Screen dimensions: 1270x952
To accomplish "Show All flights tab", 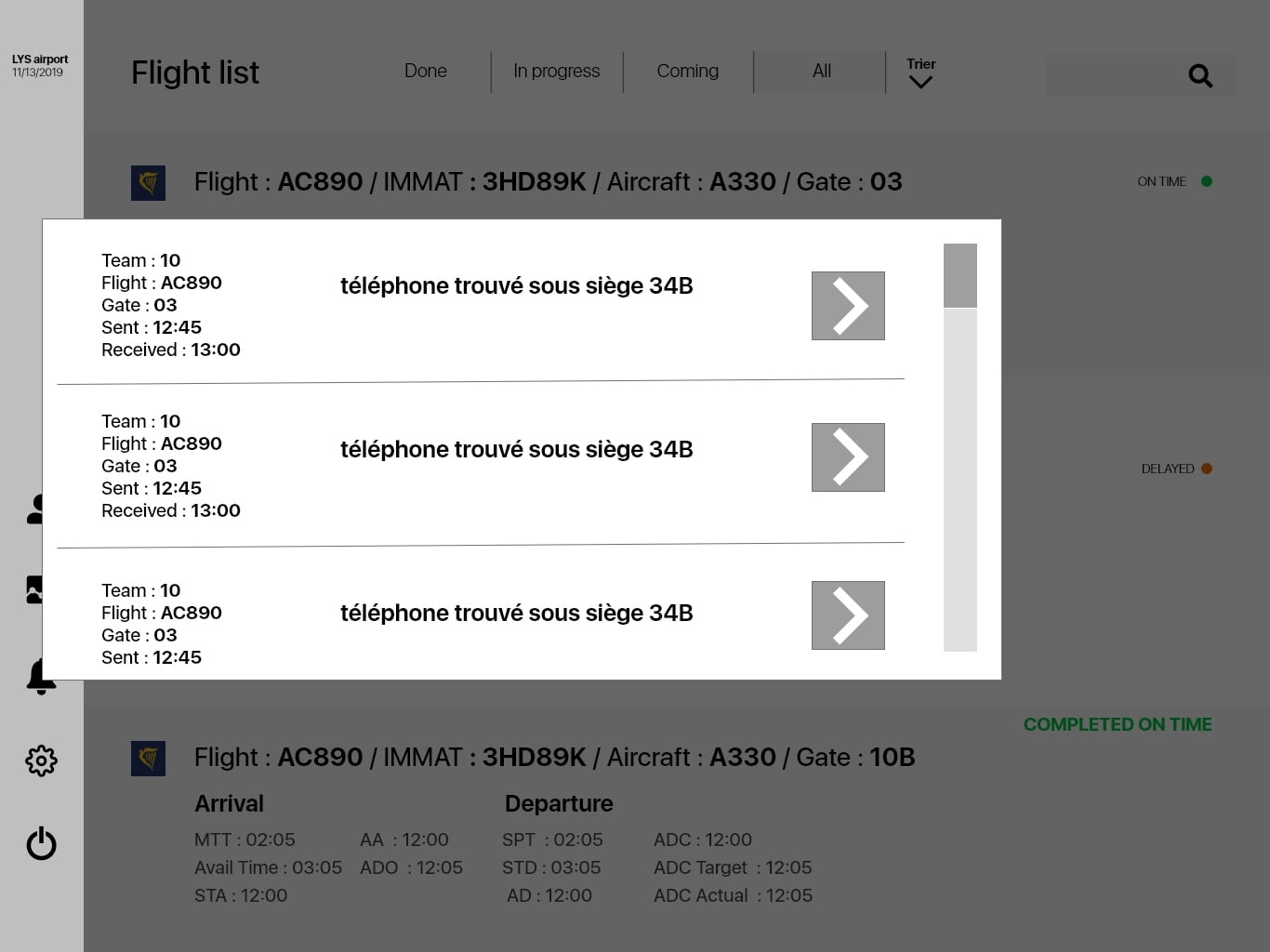I will pos(821,72).
